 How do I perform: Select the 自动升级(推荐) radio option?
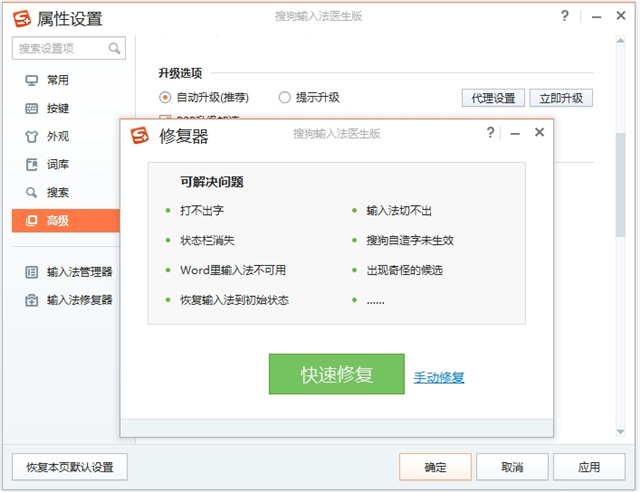coord(165,98)
